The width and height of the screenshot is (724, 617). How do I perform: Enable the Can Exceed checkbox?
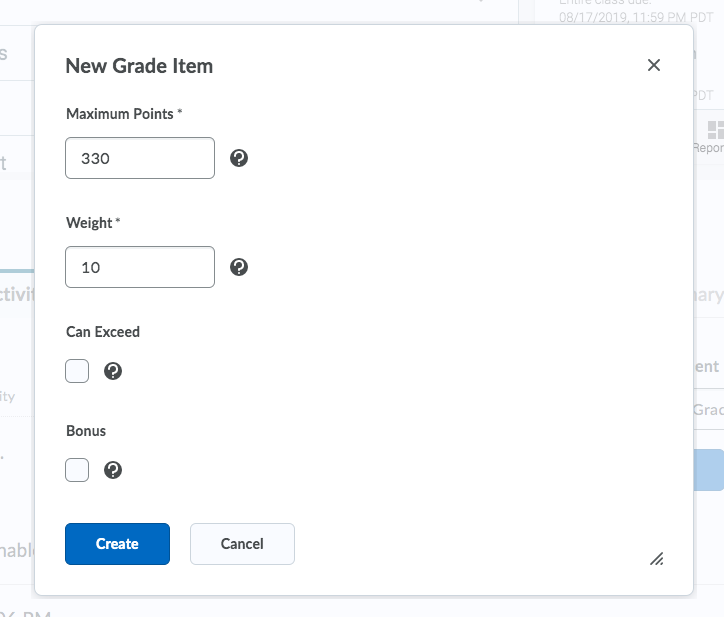pos(77,371)
